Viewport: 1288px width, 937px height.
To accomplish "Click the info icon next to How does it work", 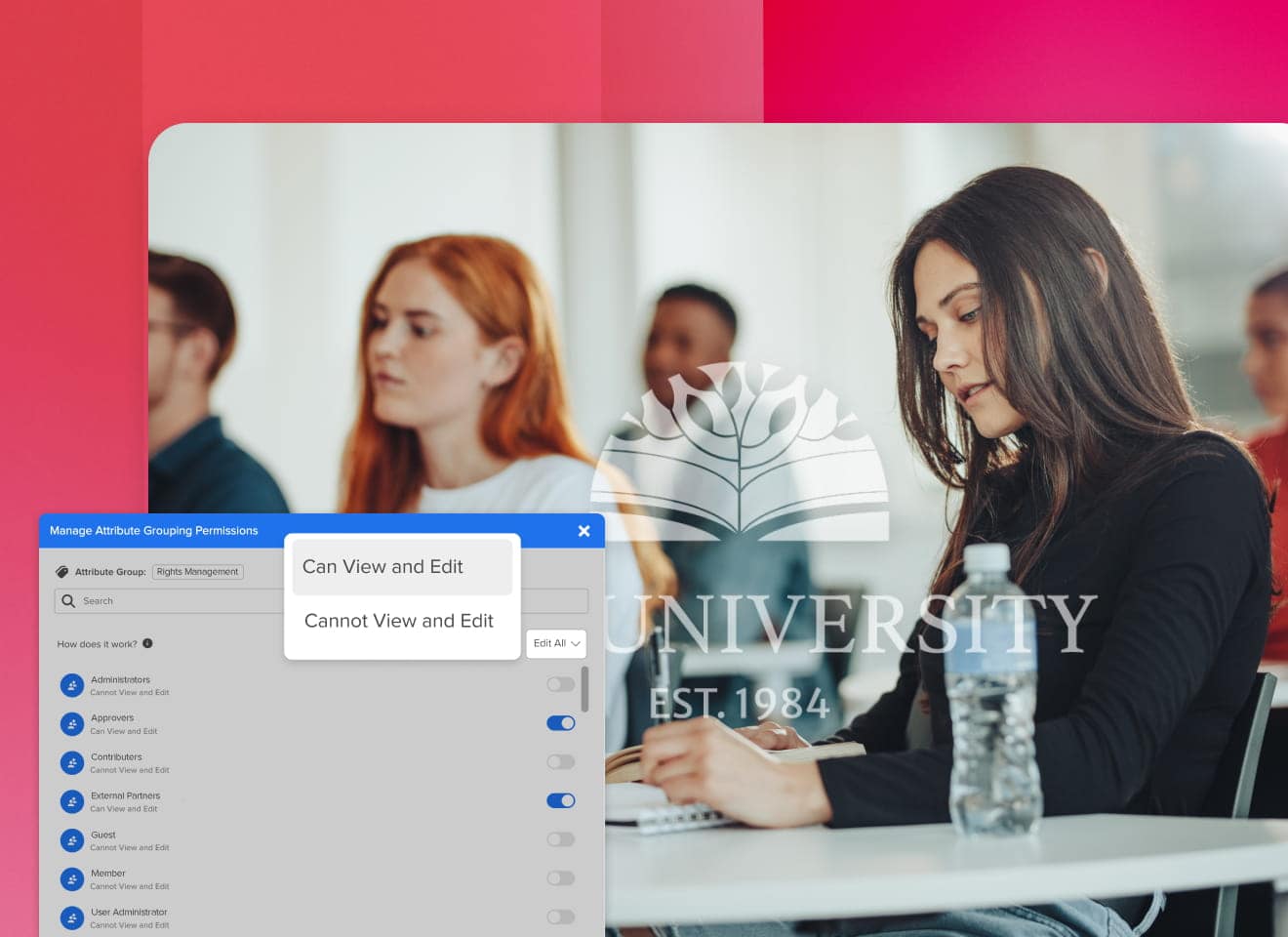I will [146, 643].
